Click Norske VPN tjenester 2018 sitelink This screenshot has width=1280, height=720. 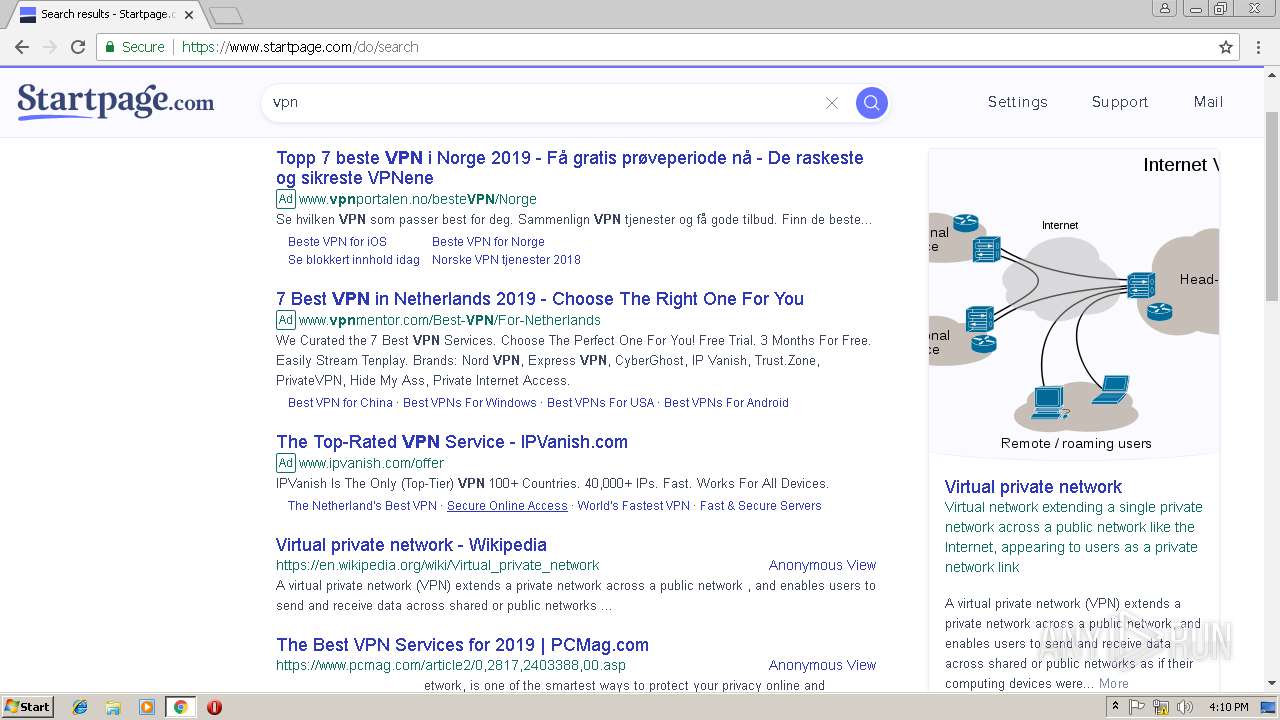click(x=506, y=259)
